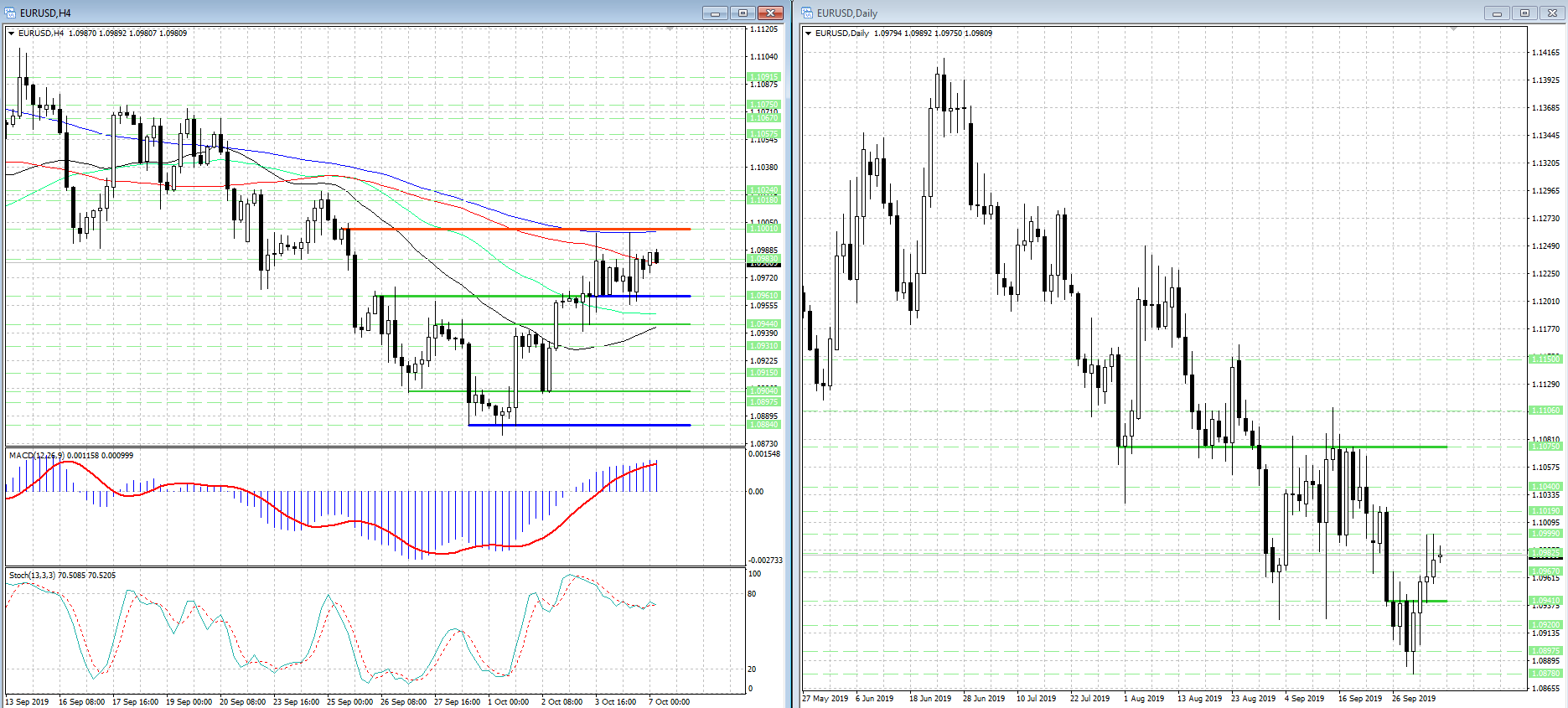Viewport: 1568px width, 708px height.
Task: Select the orange horizontal line at 1.10010
Action: pos(503,229)
